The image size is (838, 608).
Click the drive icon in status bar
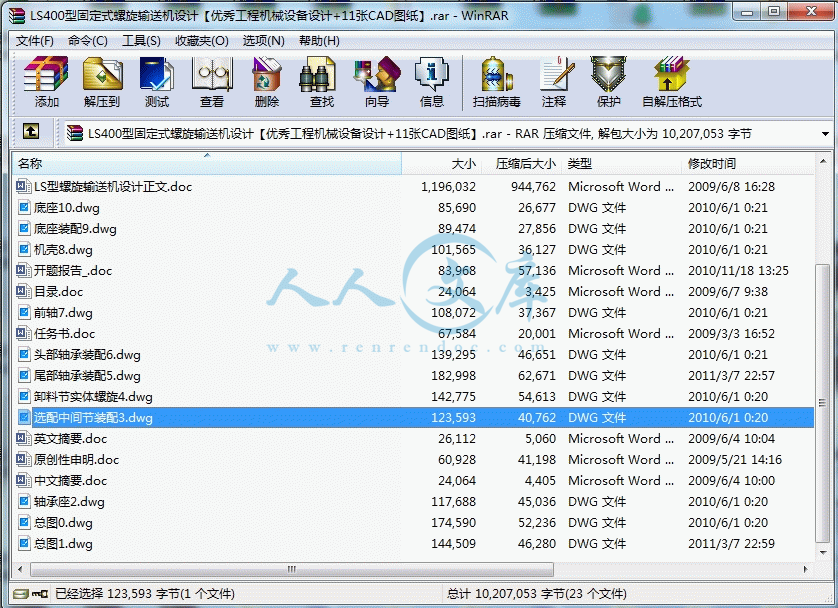[20, 594]
